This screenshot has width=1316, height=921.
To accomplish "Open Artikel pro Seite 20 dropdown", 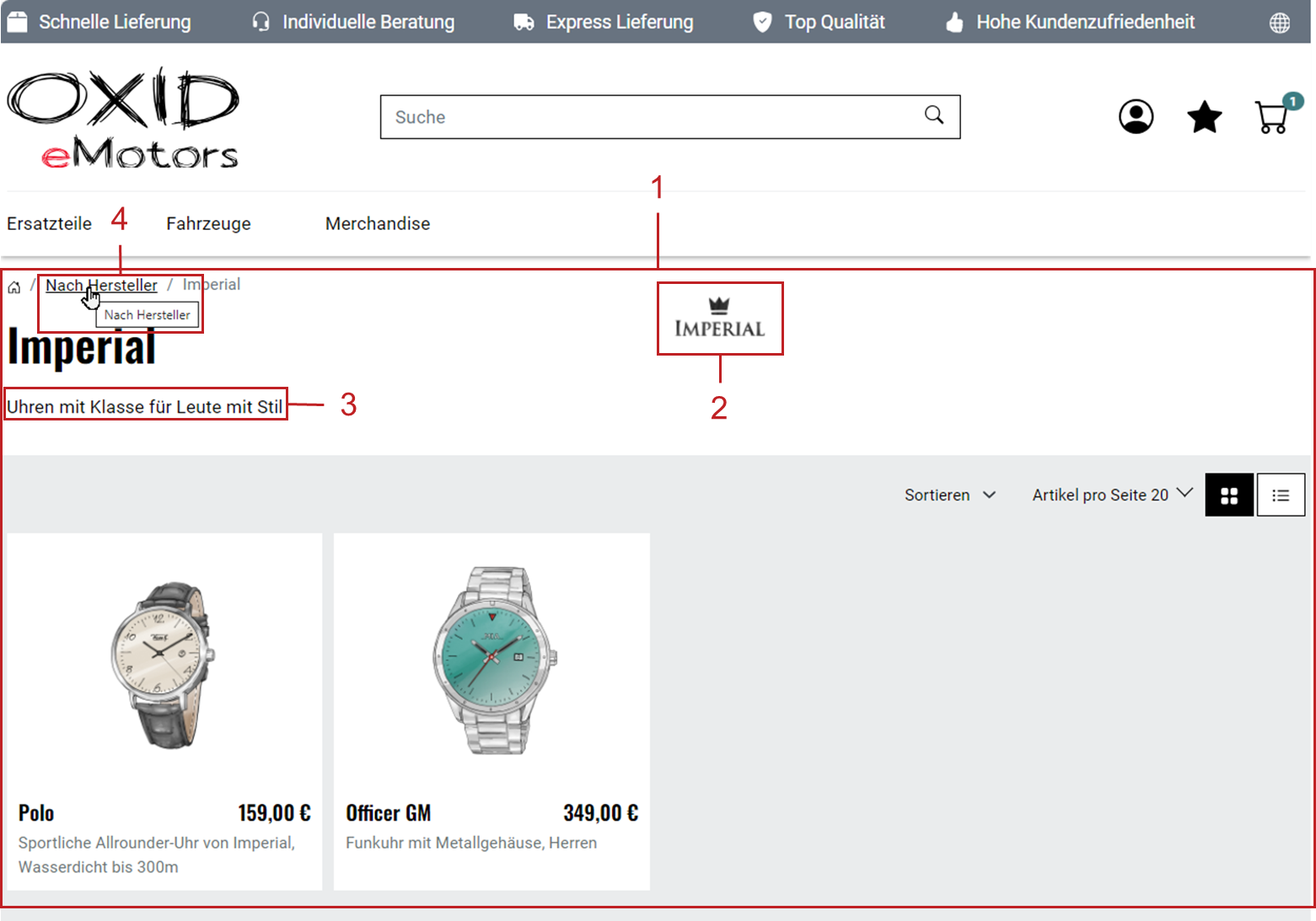I will [1112, 495].
